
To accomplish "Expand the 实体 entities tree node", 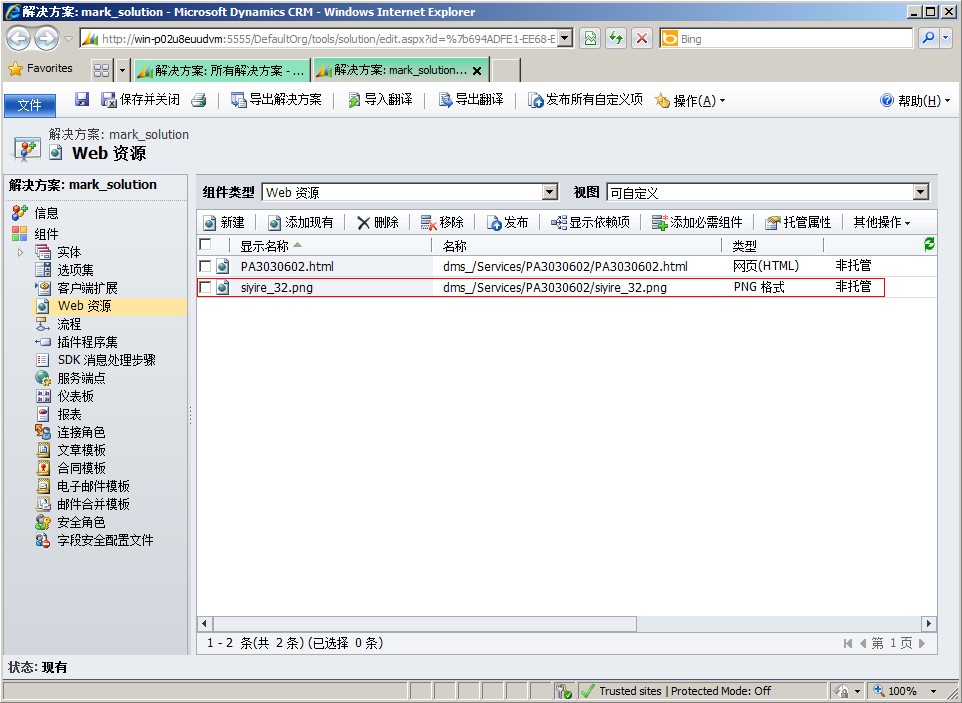I will [x=20, y=252].
